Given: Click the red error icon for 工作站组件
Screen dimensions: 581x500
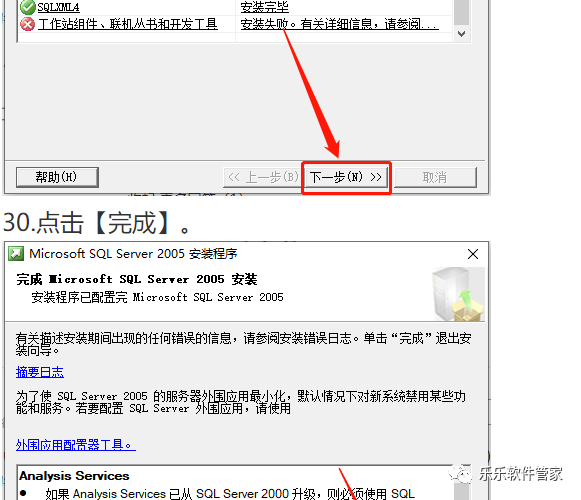Looking at the screenshot, I should (x=28, y=24).
